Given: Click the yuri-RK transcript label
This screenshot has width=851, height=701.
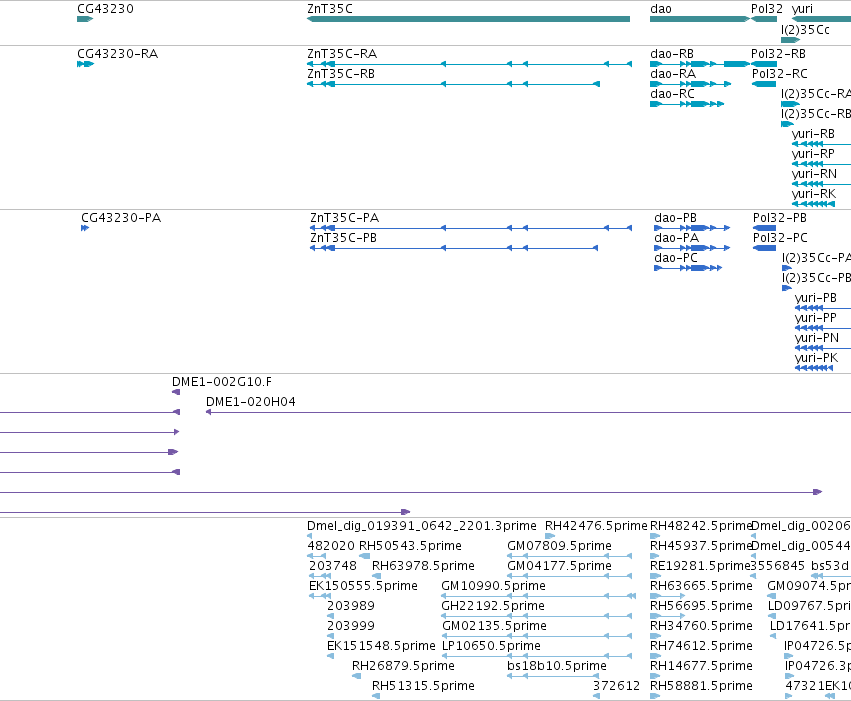Looking at the screenshot, I should click(x=814, y=194).
